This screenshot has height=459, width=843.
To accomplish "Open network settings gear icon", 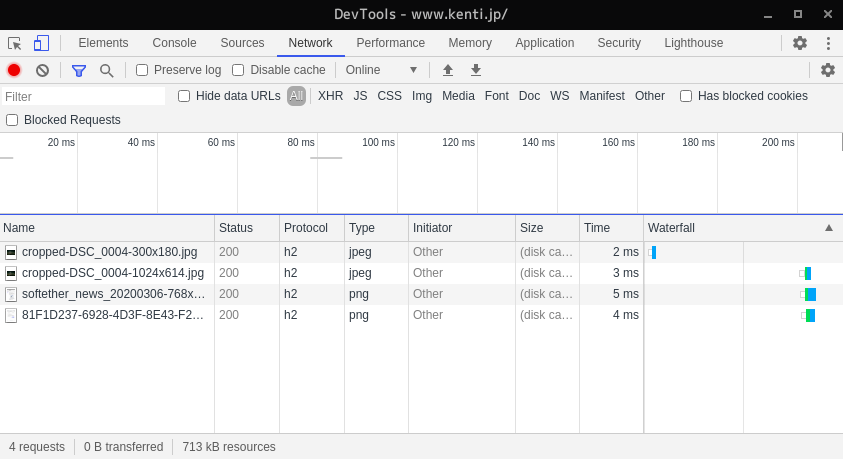I will pos(828,70).
